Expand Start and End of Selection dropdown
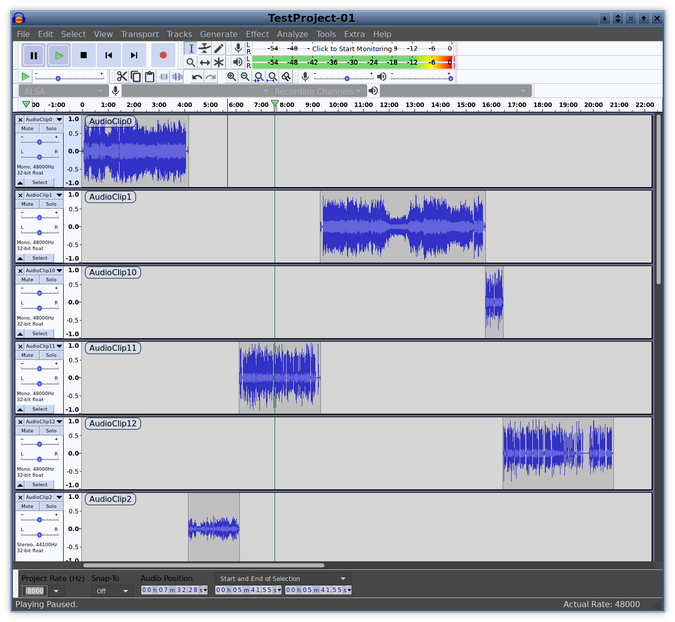 point(342,578)
